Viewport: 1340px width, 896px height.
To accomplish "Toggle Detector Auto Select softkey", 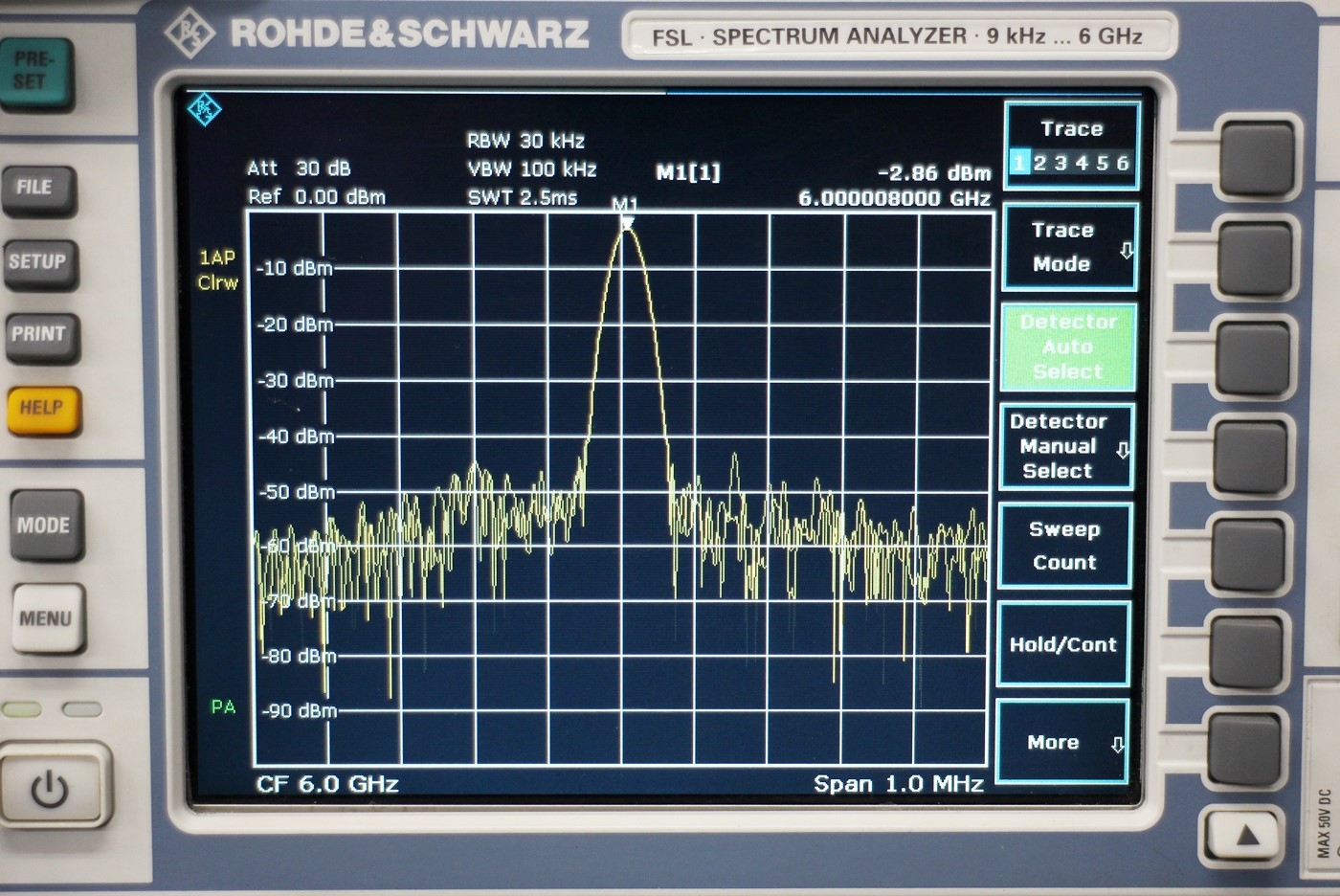I will coord(1068,347).
